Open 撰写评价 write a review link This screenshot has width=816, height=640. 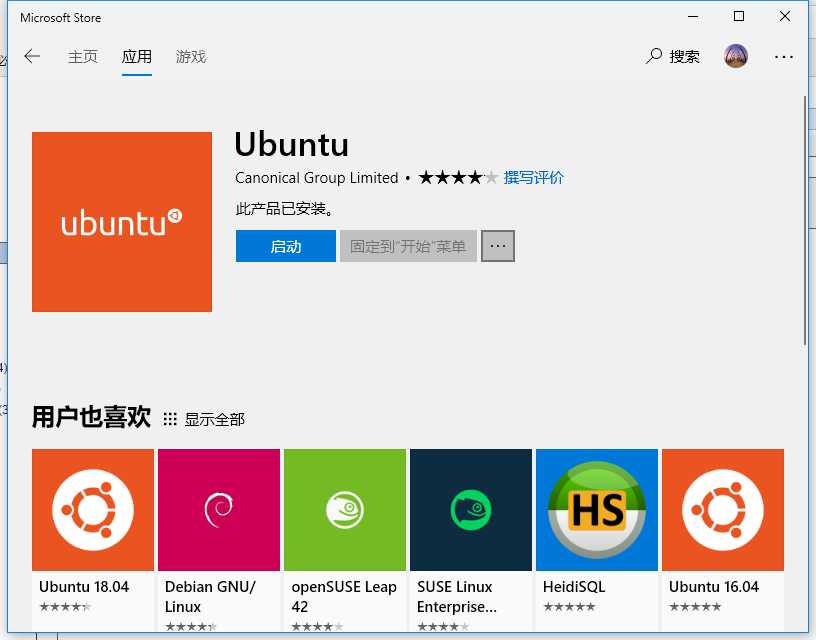pyautogui.click(x=533, y=177)
